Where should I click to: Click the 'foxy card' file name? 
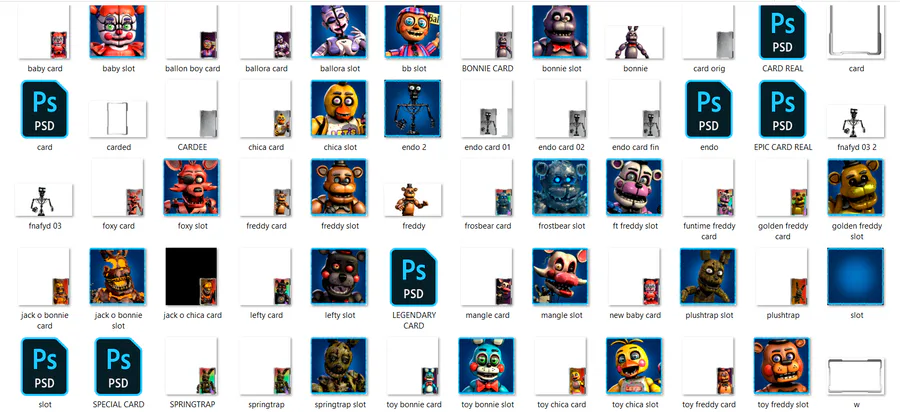pos(118,226)
